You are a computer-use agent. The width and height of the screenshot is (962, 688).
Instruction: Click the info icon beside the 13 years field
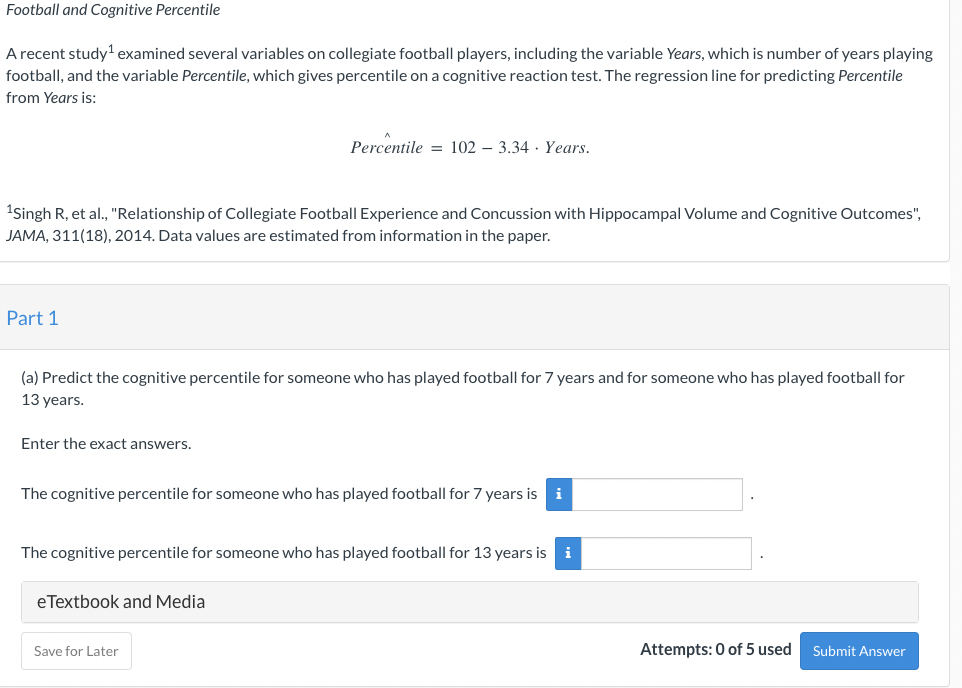tap(568, 553)
